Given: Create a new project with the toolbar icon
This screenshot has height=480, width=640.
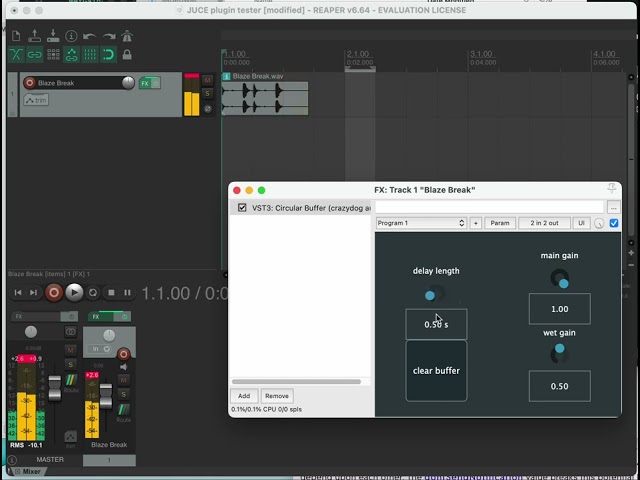Looking at the screenshot, I should coord(16,36).
